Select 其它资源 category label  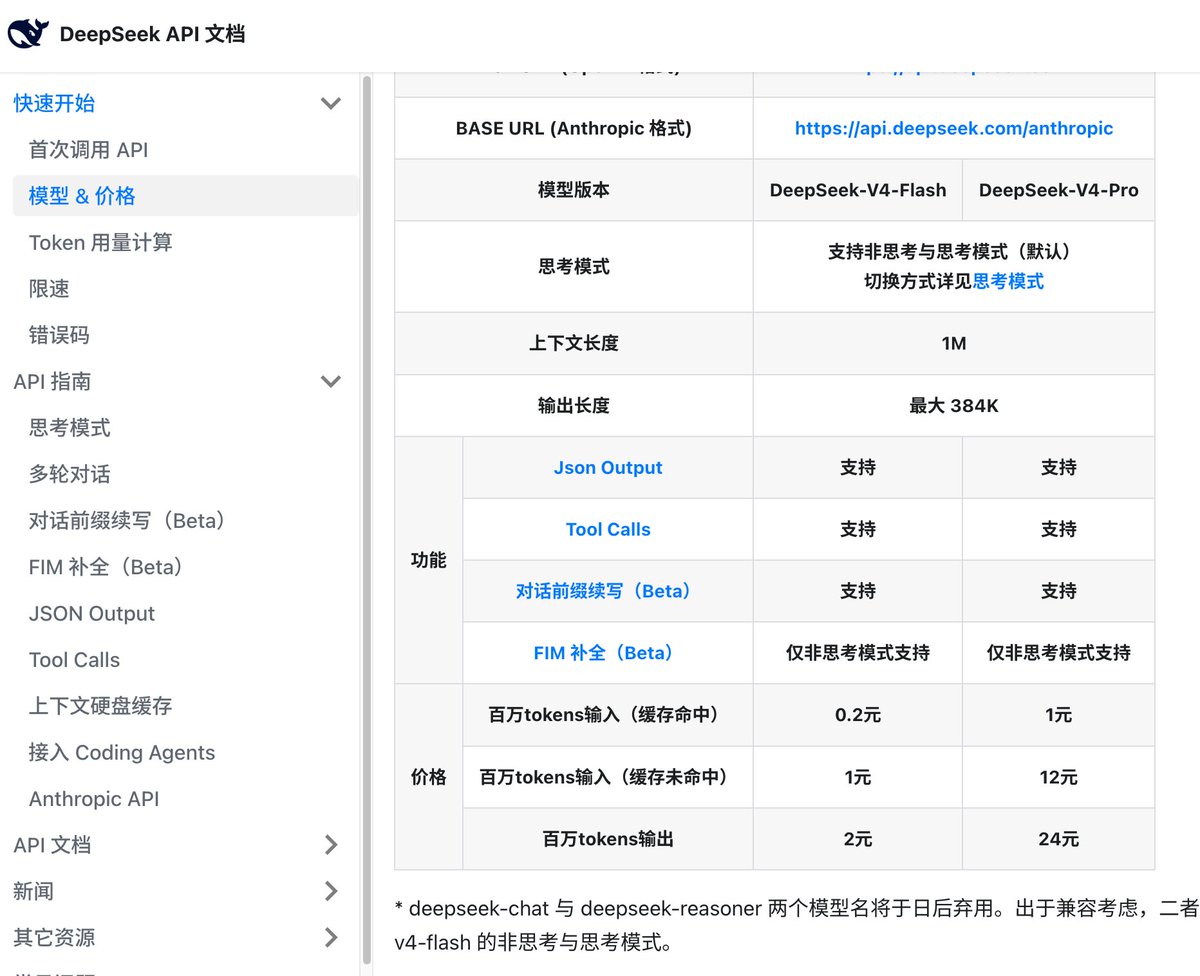[54, 937]
